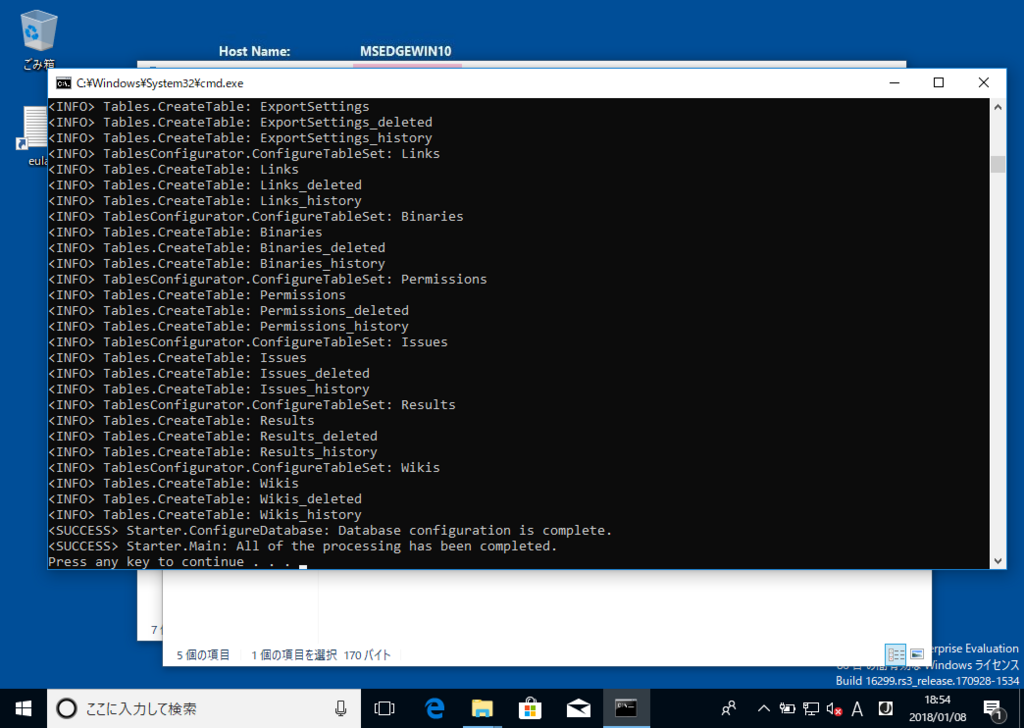Viewport: 1024px width, 728px height.
Task: Click '1 個の項目を選択 170 バイト' status text
Action: tap(321, 655)
